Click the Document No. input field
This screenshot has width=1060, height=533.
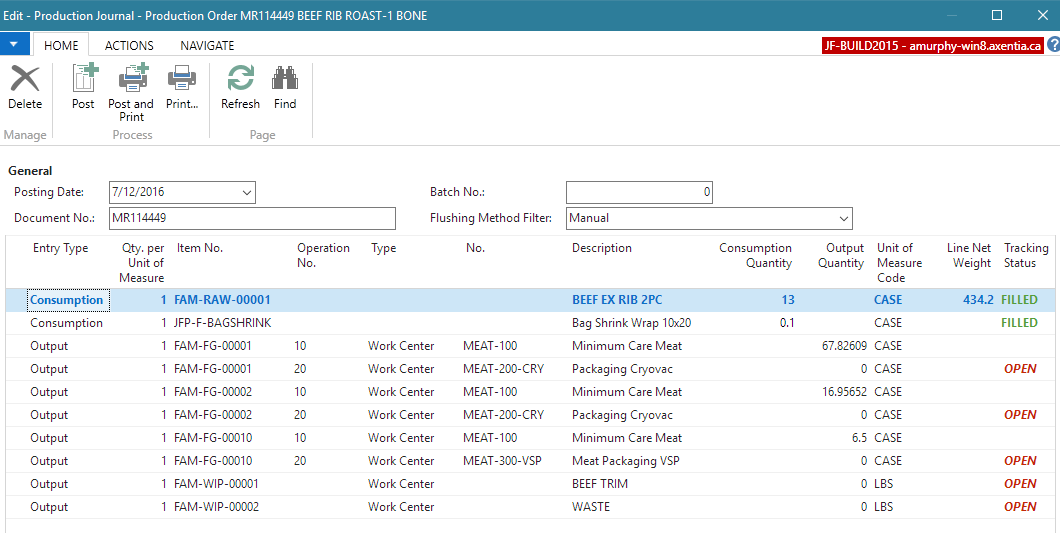253,218
